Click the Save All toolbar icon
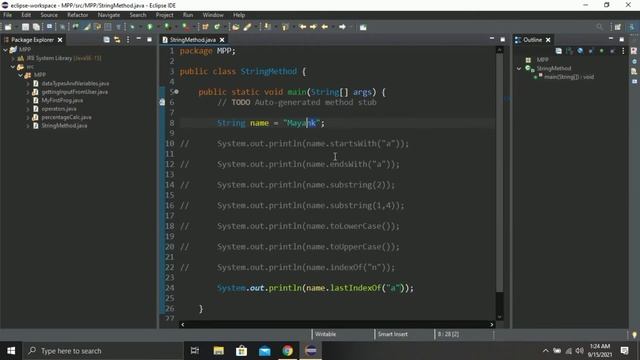This screenshot has width=640, height=360. coord(36,27)
